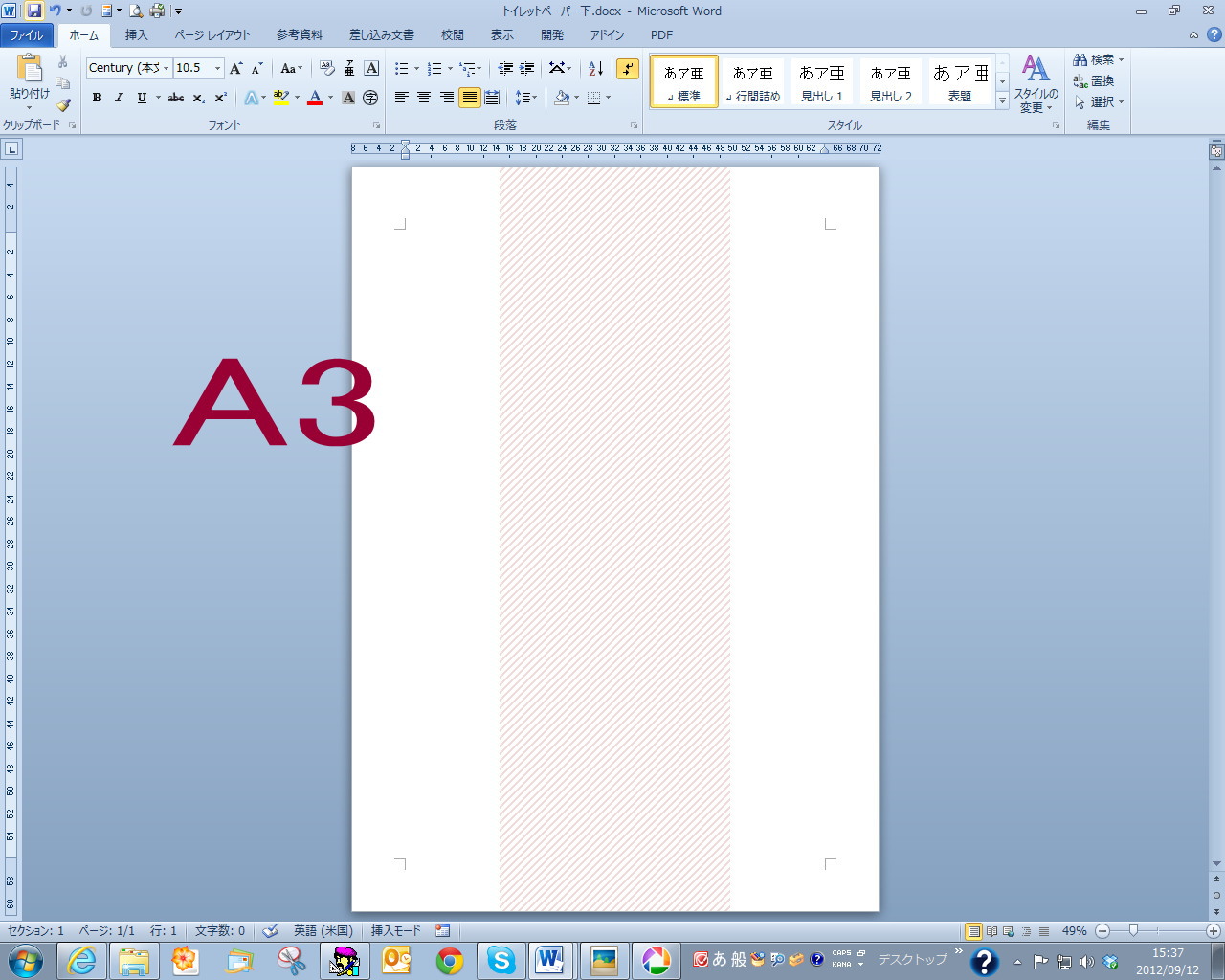Click the Cut scissors icon
Image resolution: width=1225 pixels, height=980 pixels.
pyautogui.click(x=63, y=61)
